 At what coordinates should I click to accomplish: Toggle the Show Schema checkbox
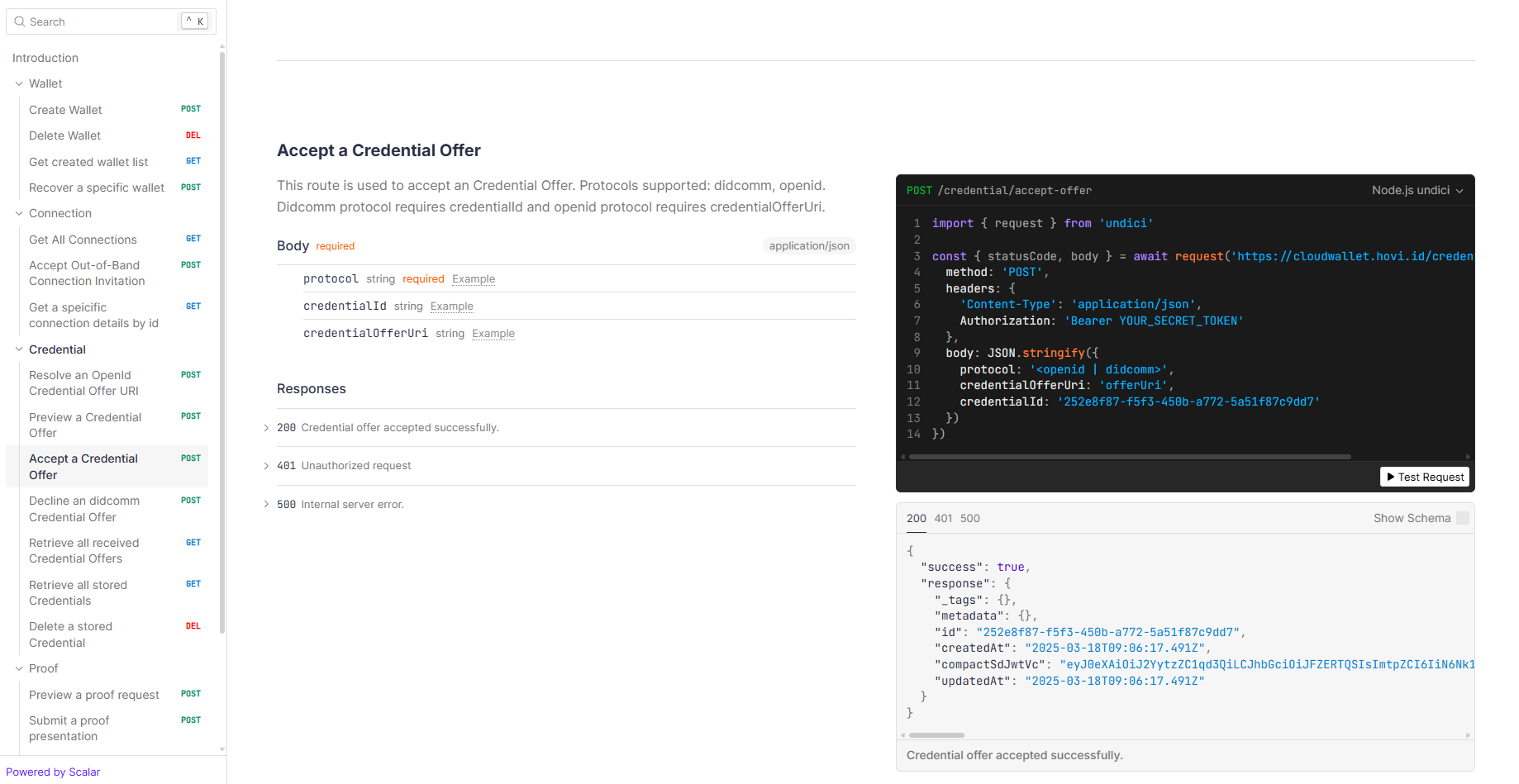point(1462,518)
